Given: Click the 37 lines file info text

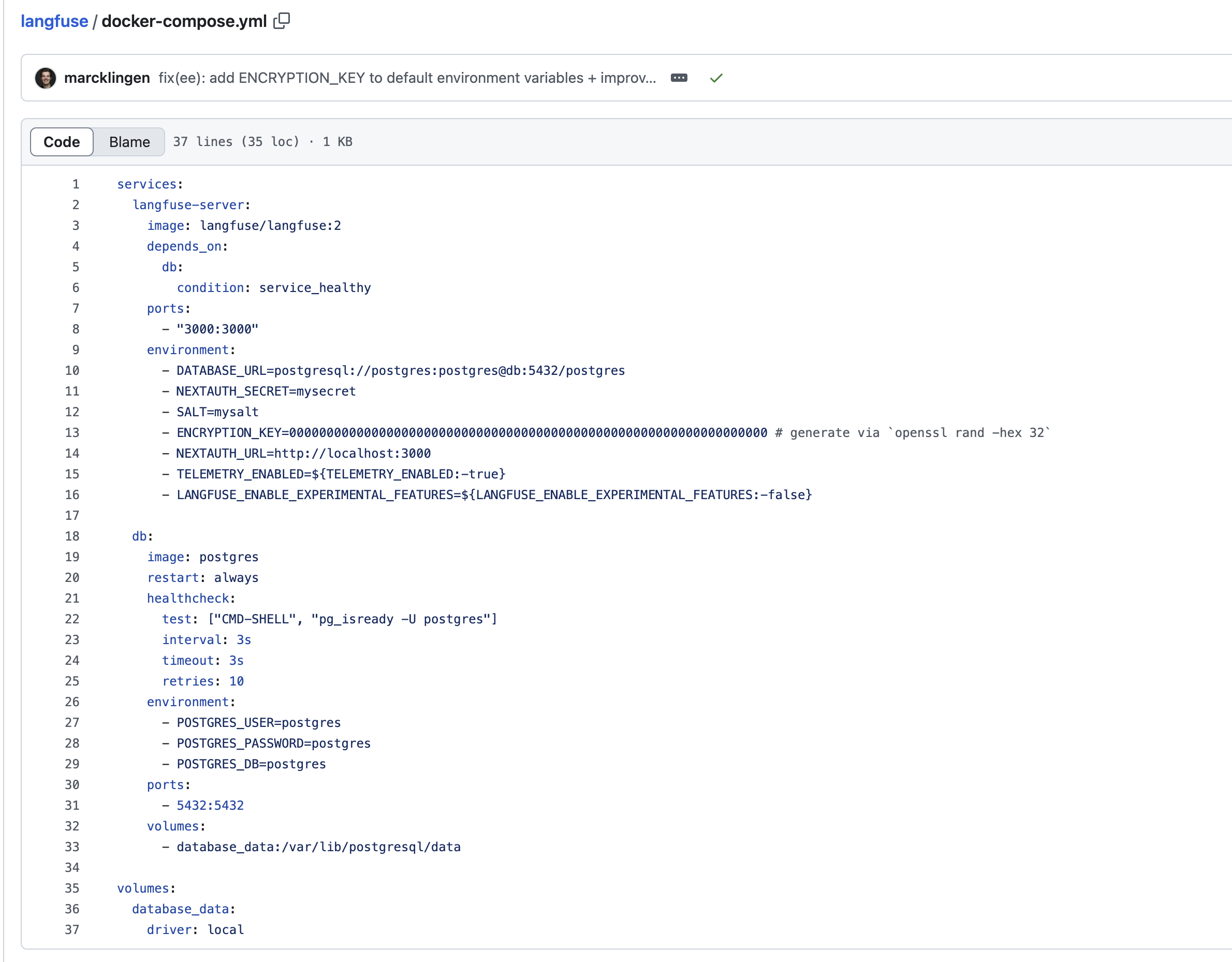Looking at the screenshot, I should point(262,142).
